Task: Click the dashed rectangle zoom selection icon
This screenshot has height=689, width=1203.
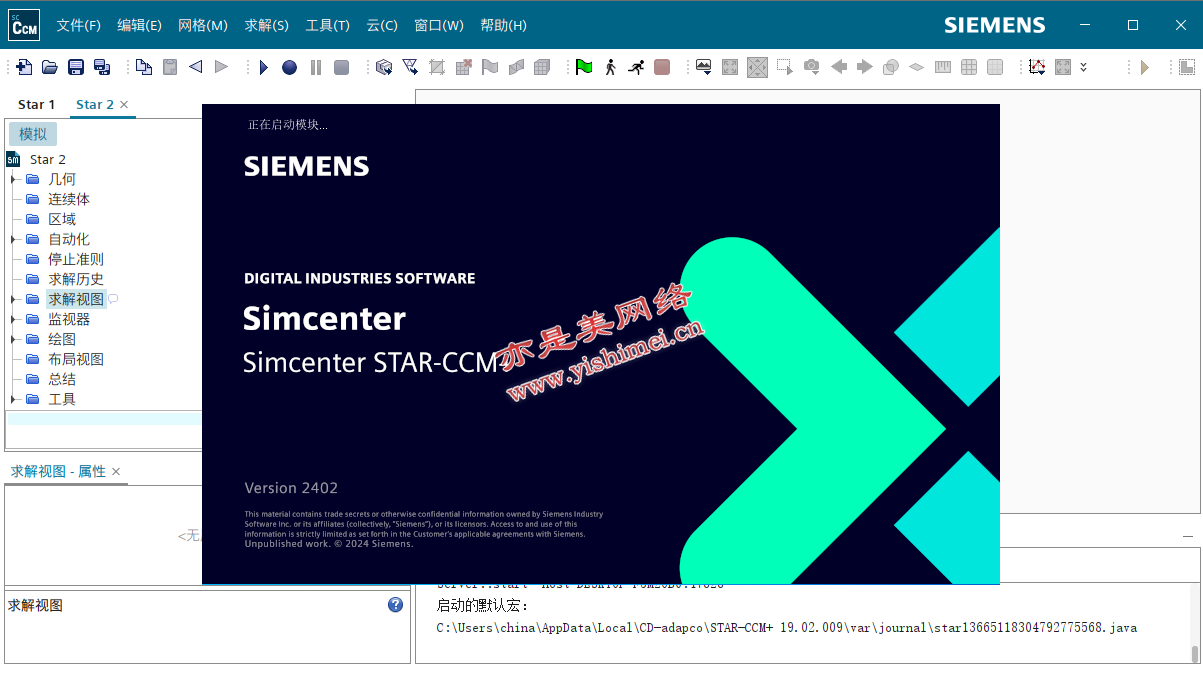Action: (x=785, y=67)
